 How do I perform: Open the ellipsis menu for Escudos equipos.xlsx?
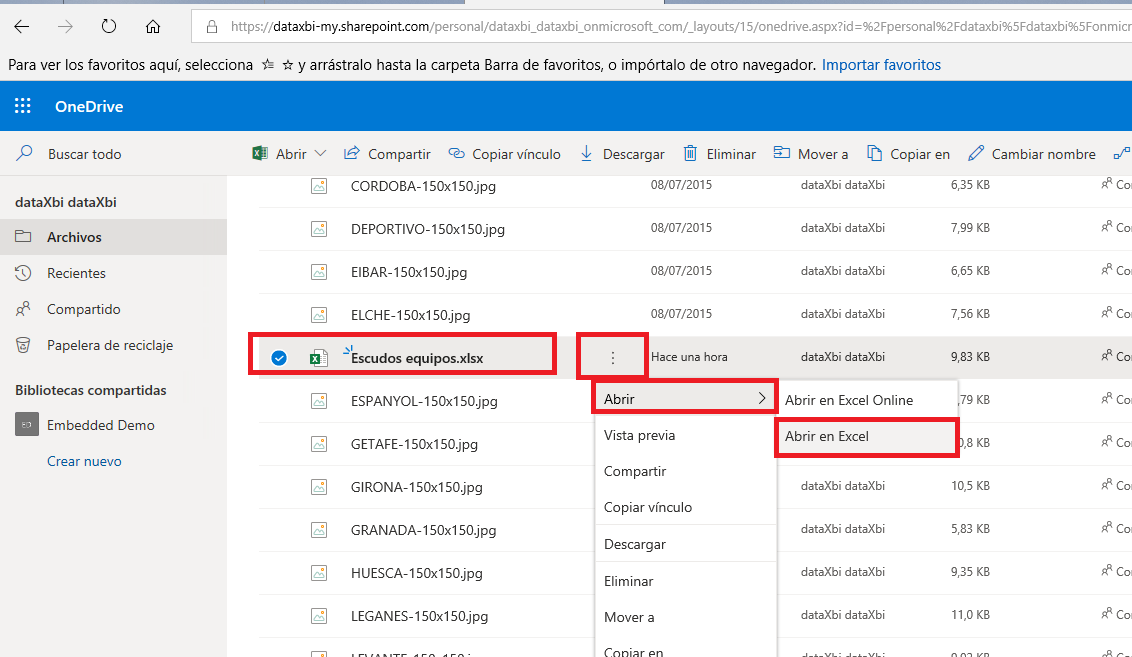pyautogui.click(x=612, y=356)
